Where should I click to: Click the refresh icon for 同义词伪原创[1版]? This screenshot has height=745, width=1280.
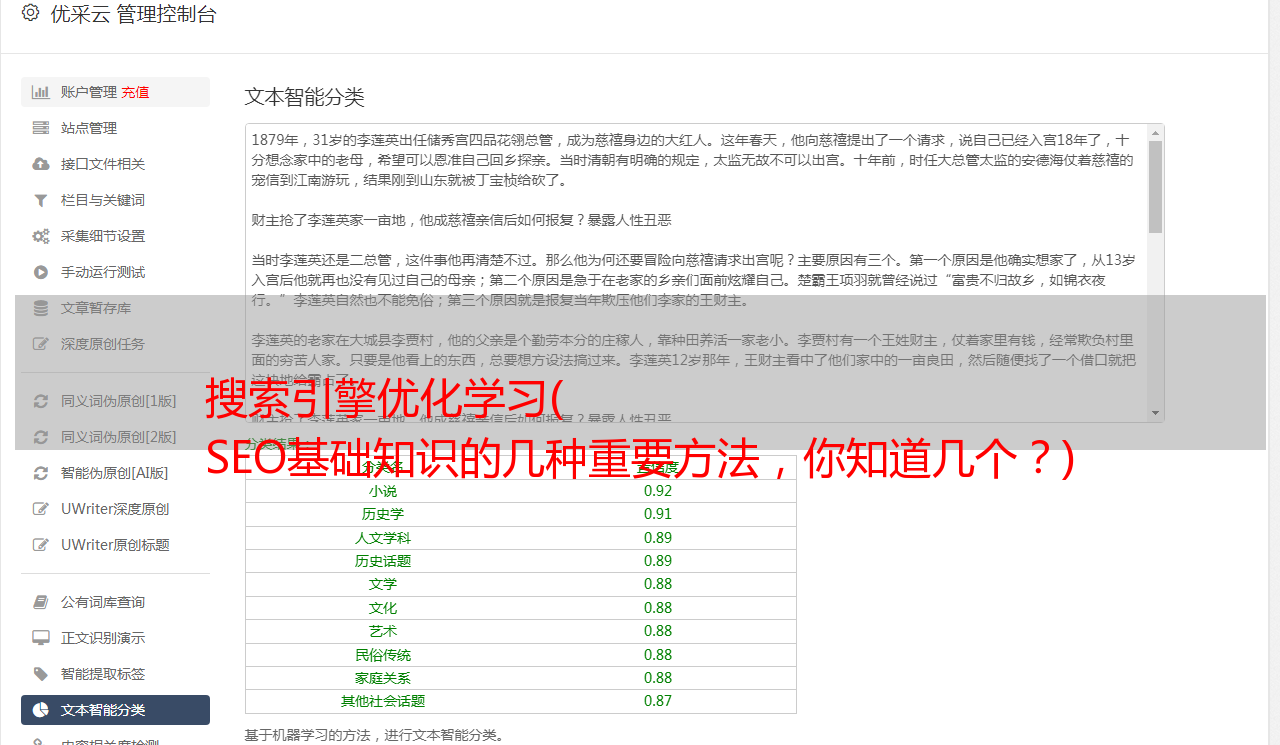pyautogui.click(x=41, y=401)
